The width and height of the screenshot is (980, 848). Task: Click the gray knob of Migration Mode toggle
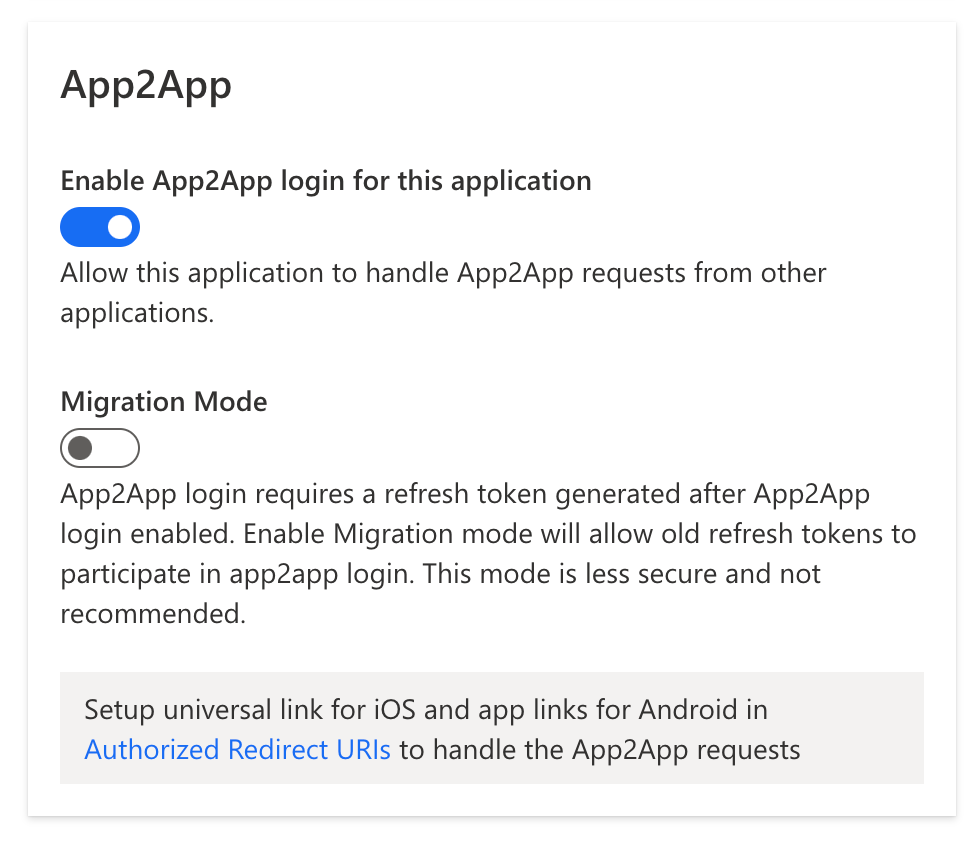click(80, 448)
